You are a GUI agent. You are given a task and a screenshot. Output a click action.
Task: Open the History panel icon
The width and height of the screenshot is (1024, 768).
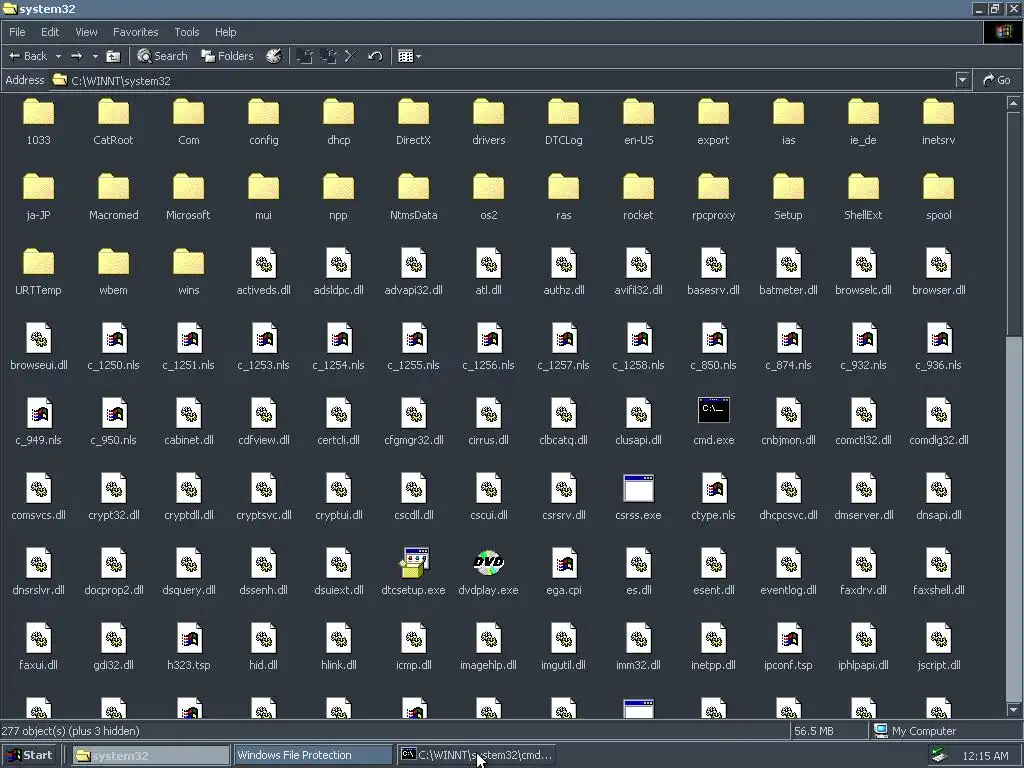274,56
